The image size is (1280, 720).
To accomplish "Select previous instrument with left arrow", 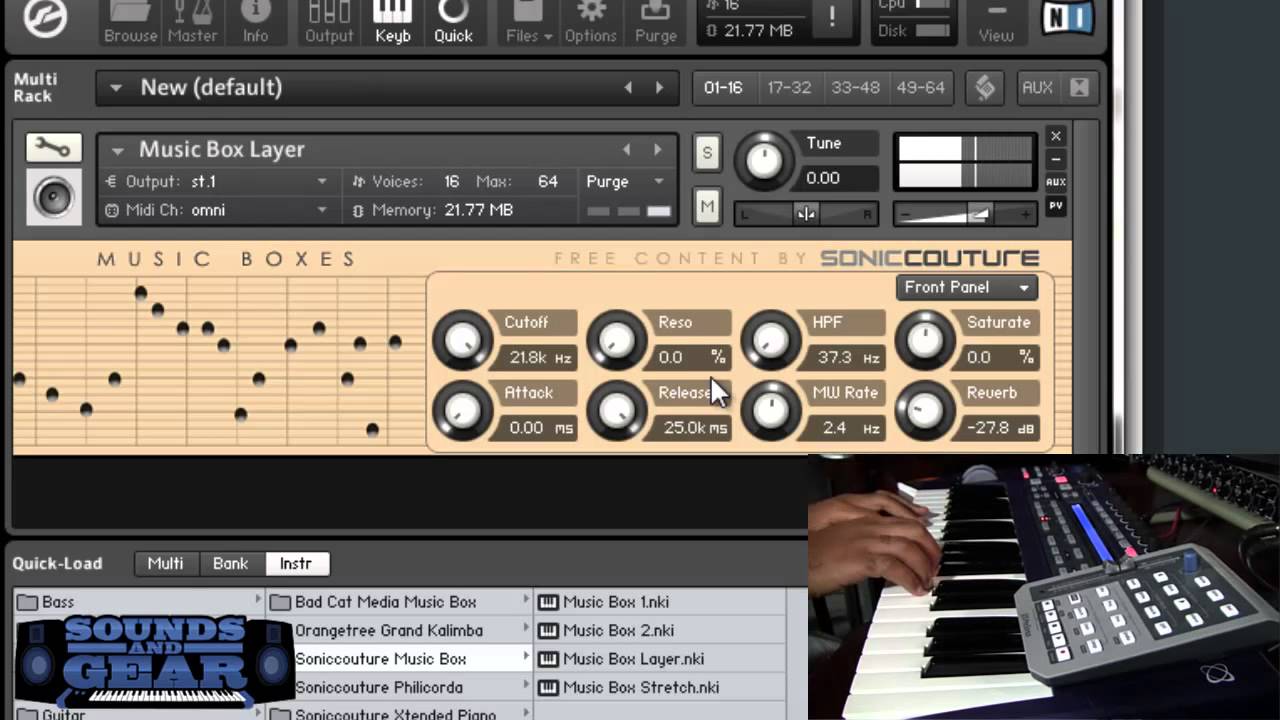I will pos(627,150).
